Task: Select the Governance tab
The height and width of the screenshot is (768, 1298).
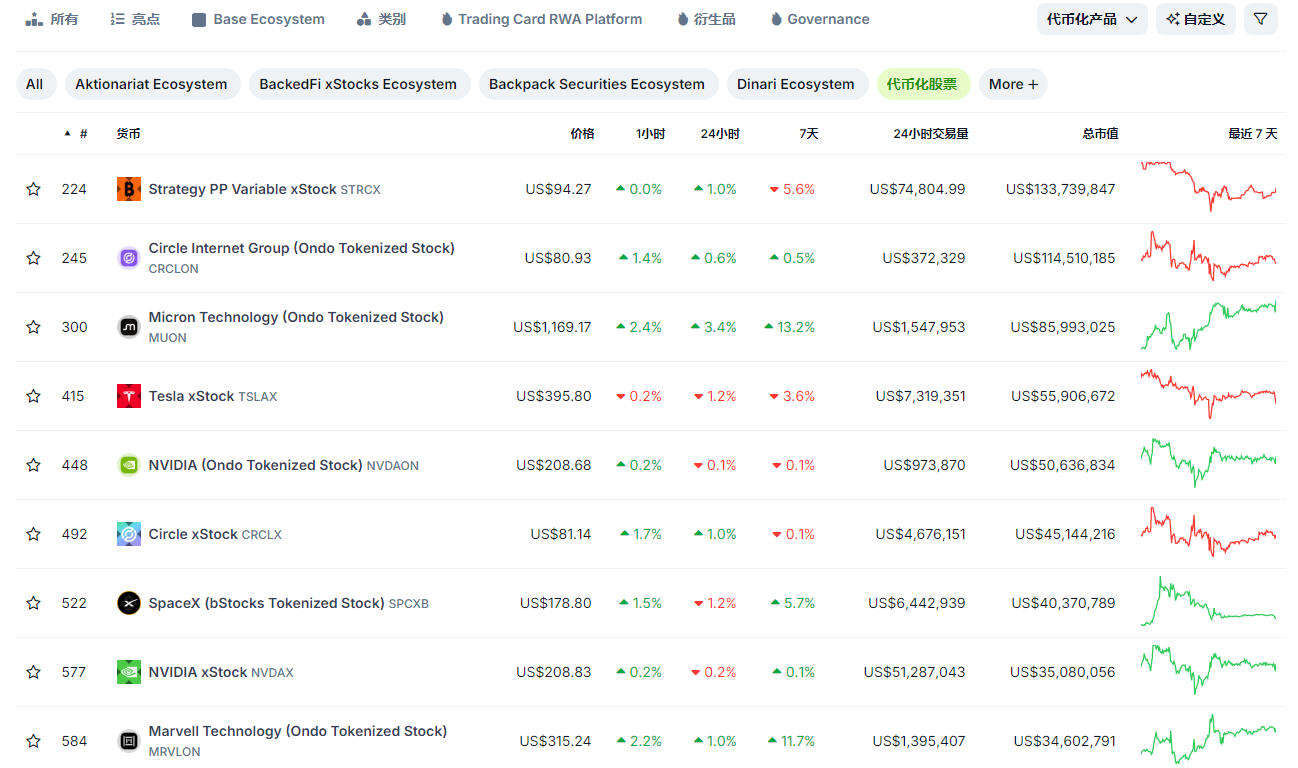Action: point(819,19)
